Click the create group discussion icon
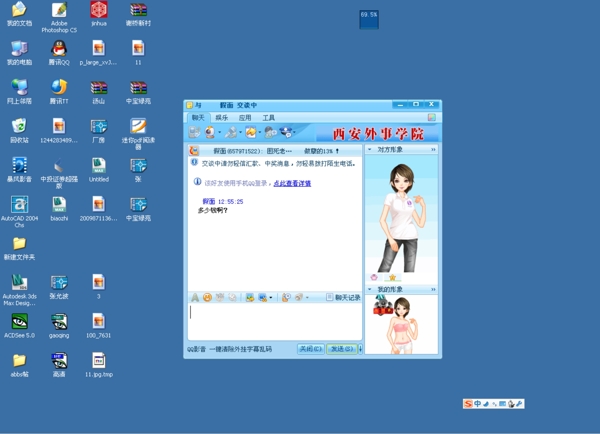The height and width of the screenshot is (434, 600). [x=271, y=132]
